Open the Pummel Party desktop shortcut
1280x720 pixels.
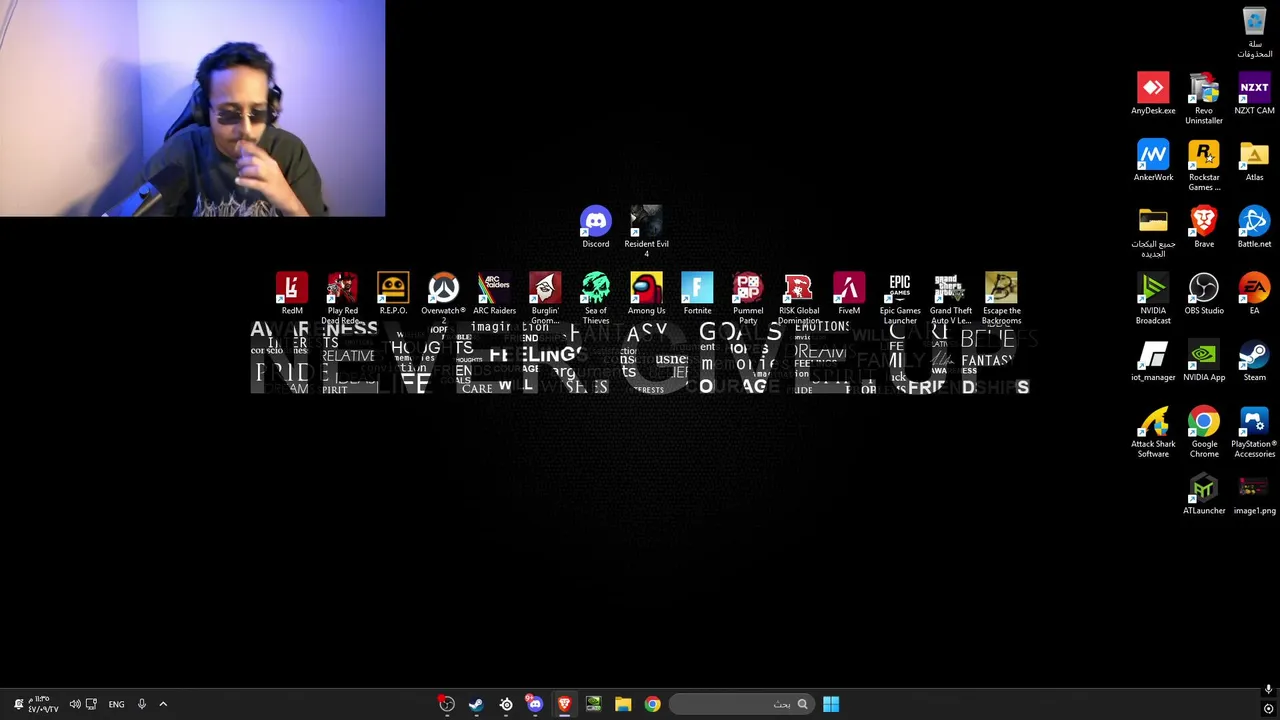pyautogui.click(x=748, y=298)
